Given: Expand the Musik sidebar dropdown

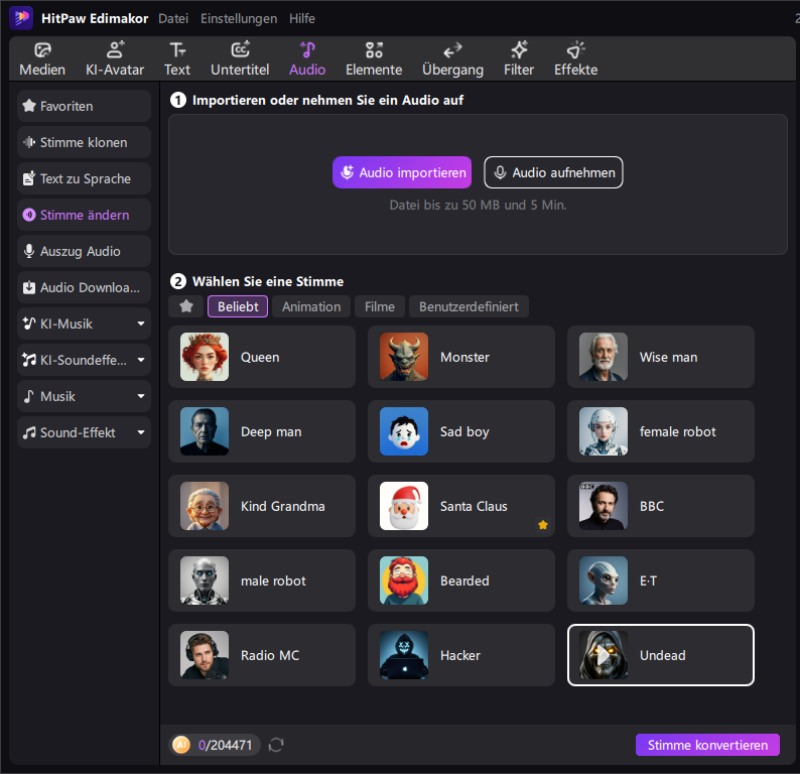Looking at the screenshot, I should (141, 396).
